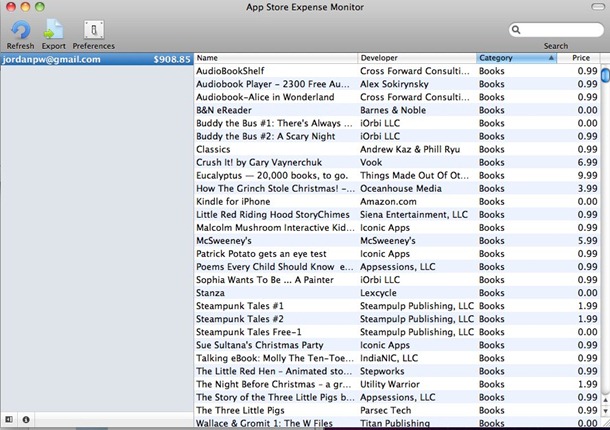Select Talking eBook: Molly The Ten-Toe row
This screenshot has height=430, width=610.
(397, 358)
